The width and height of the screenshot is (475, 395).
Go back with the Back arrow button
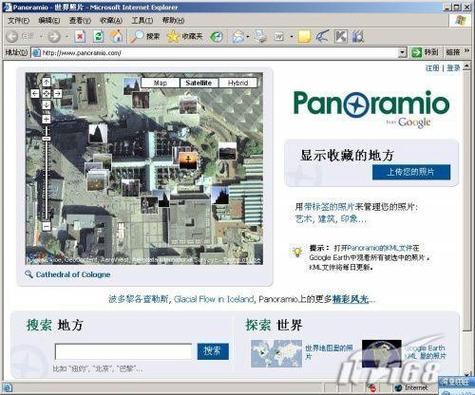[x=12, y=36]
